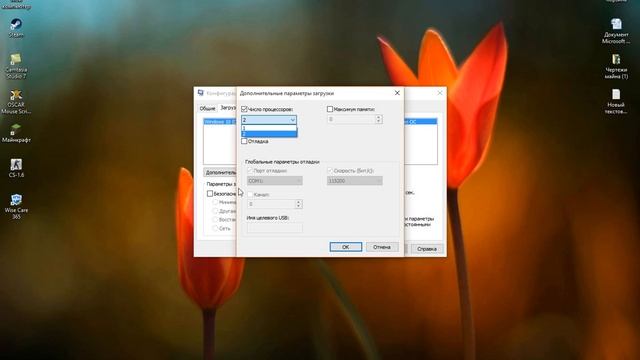The width and height of the screenshot is (640, 360).
Task: Select the Майнкрафт desktop shortcut
Action: point(16,133)
